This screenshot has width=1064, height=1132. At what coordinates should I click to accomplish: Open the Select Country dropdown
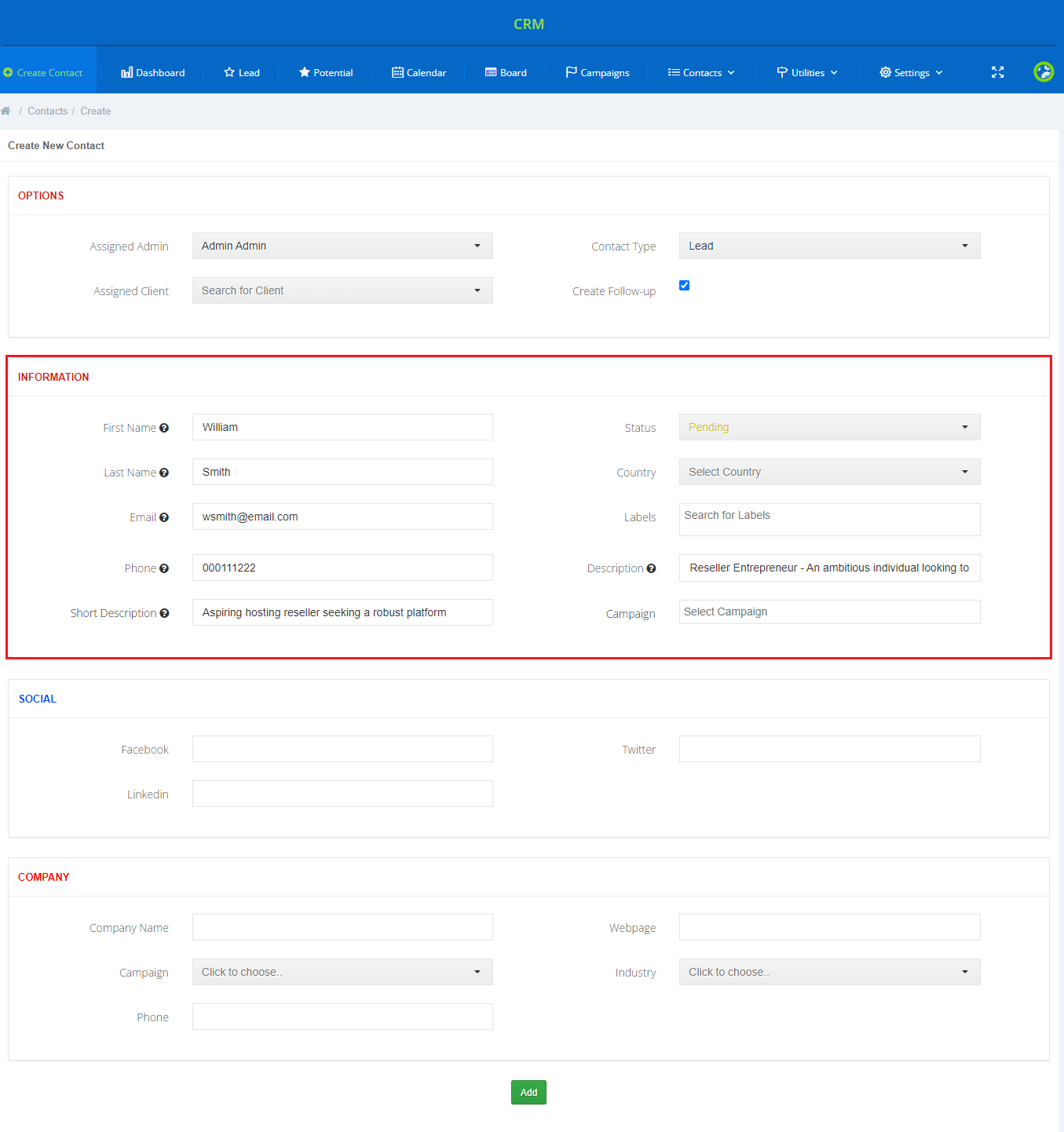coord(829,472)
